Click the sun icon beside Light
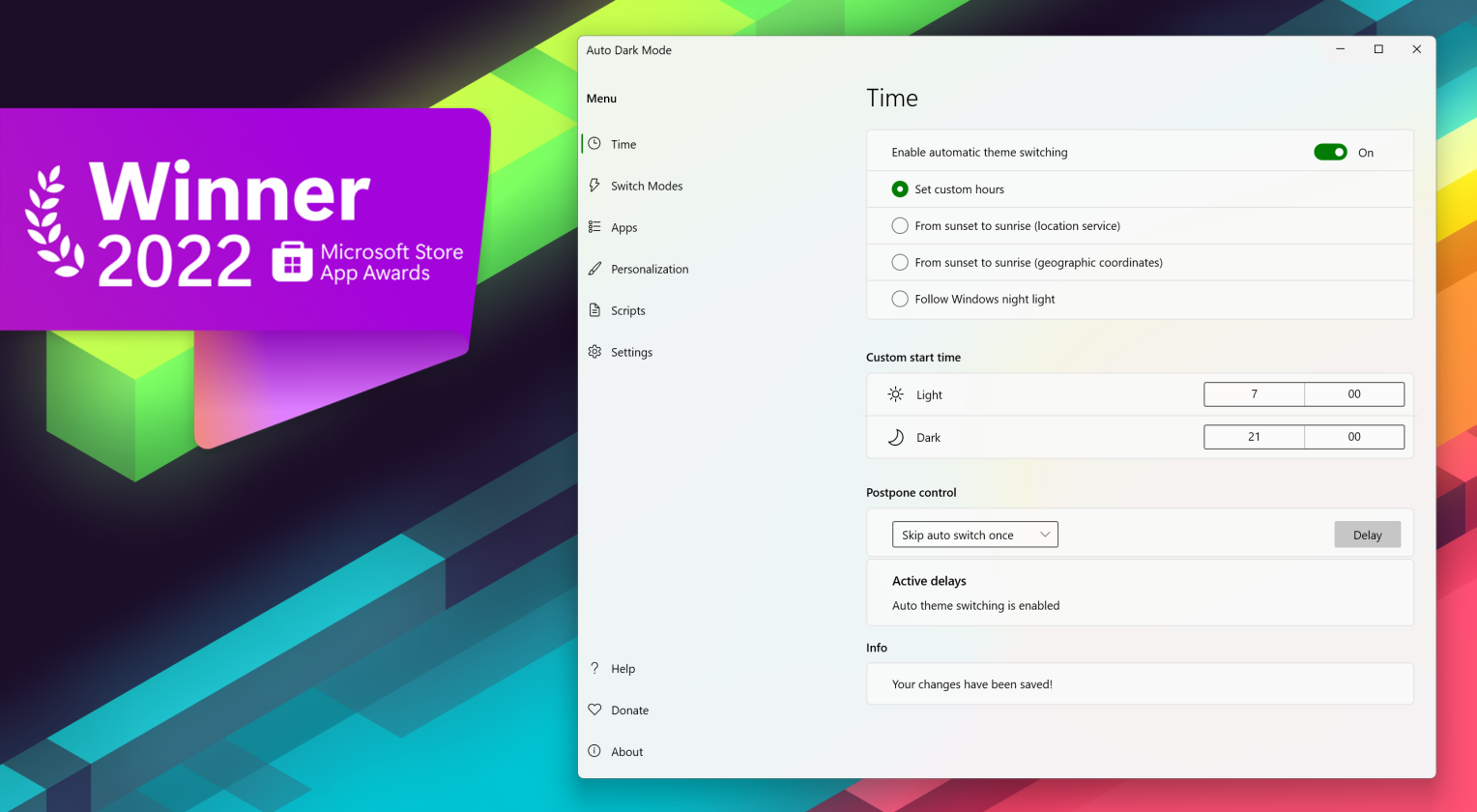The height and width of the screenshot is (812, 1477). click(897, 394)
